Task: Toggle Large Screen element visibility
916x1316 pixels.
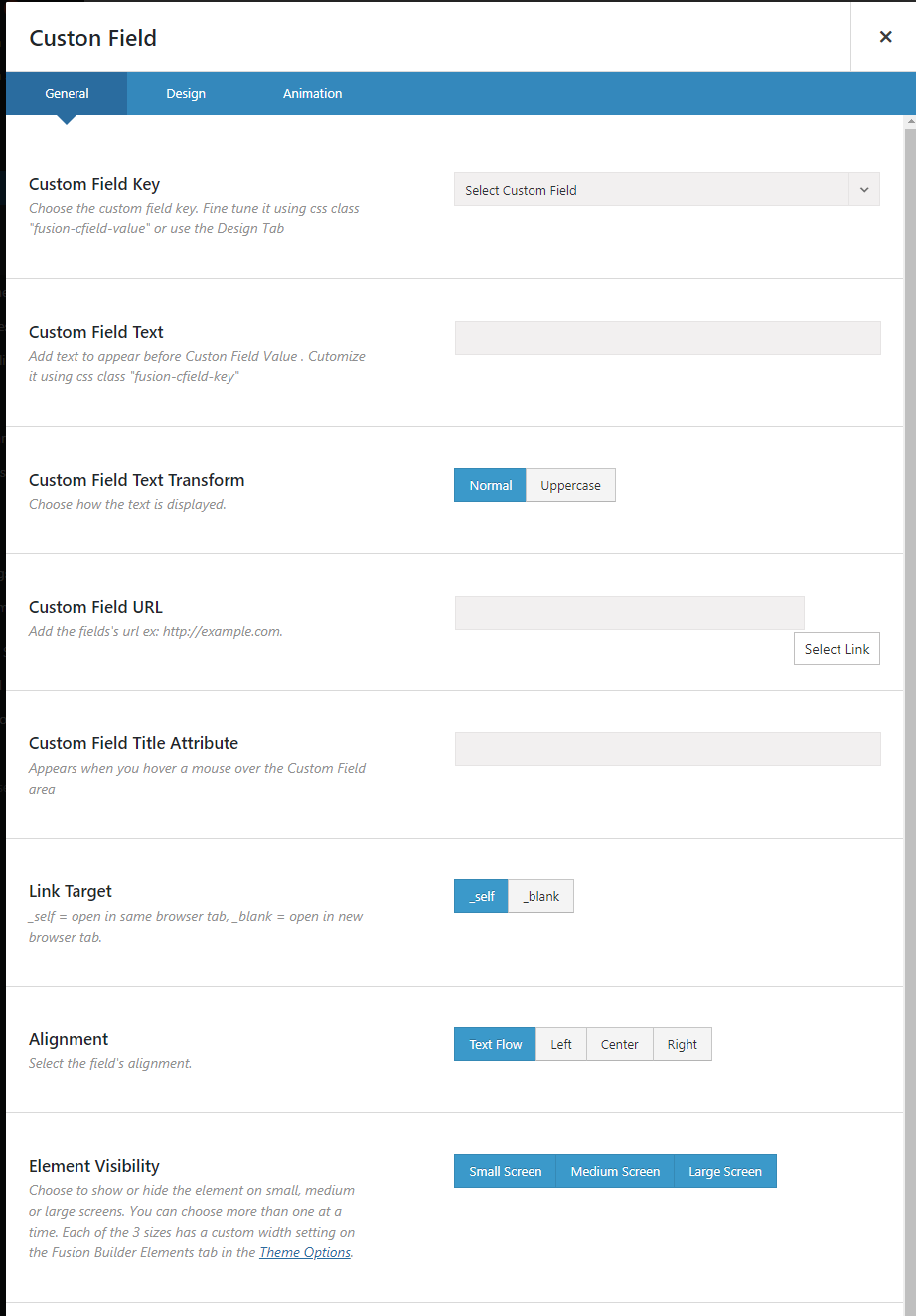Action: coord(725,1171)
